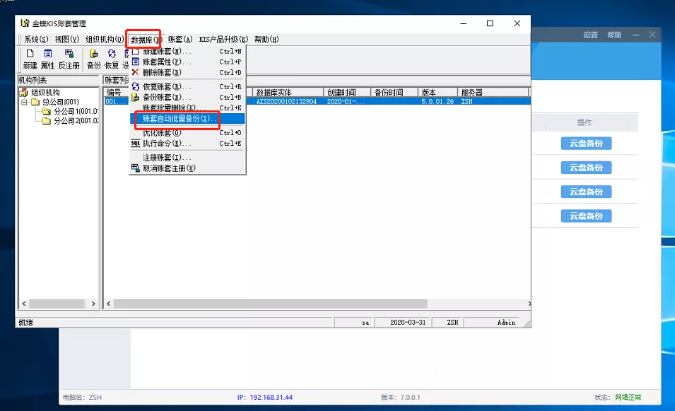Image resolution: width=675 pixels, height=411 pixels.
Task: Select 账套自动批量备份(X) menu entry
Action: 186,118
